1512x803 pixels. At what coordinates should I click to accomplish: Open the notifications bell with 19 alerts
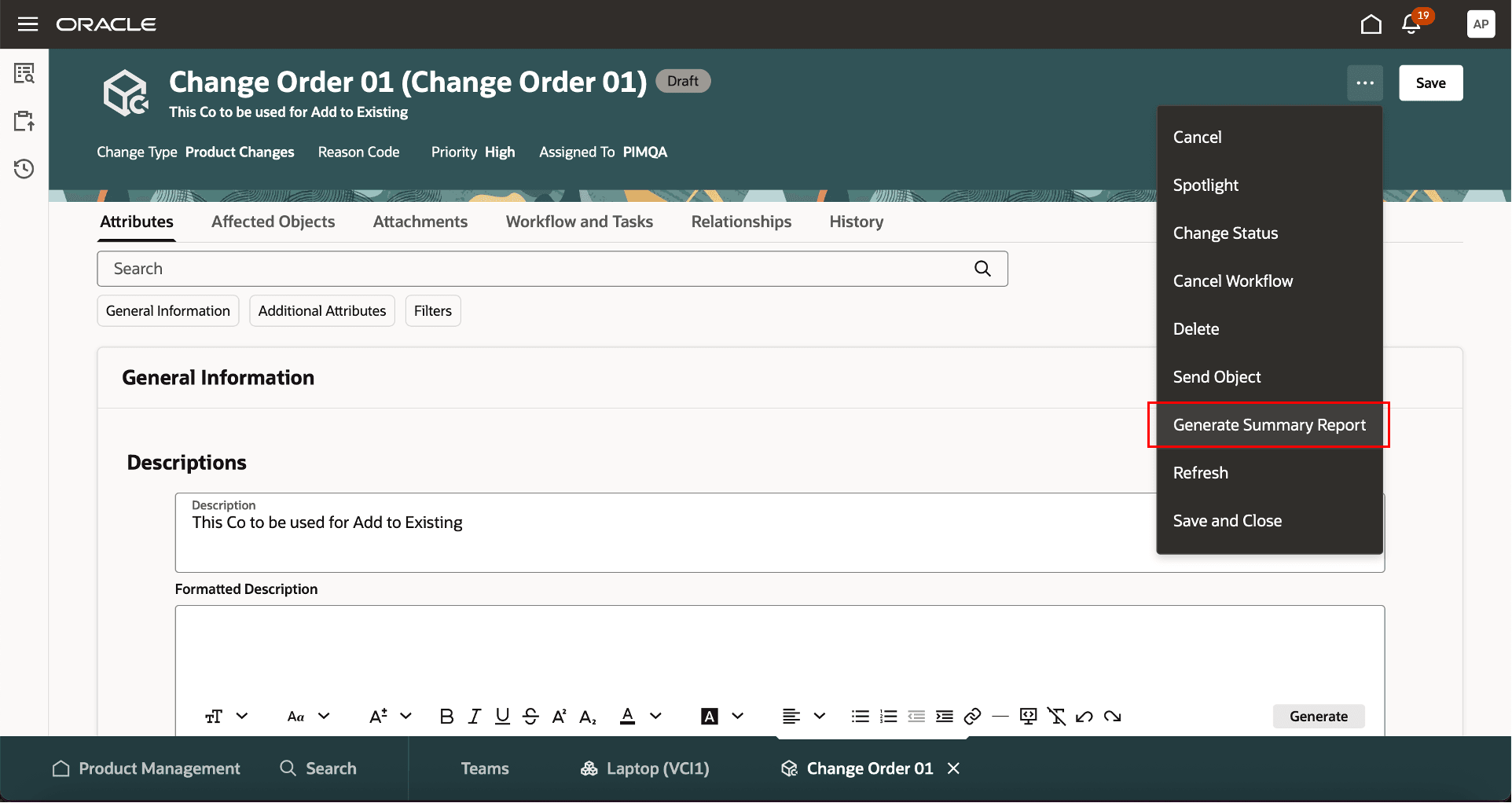pos(1411,24)
